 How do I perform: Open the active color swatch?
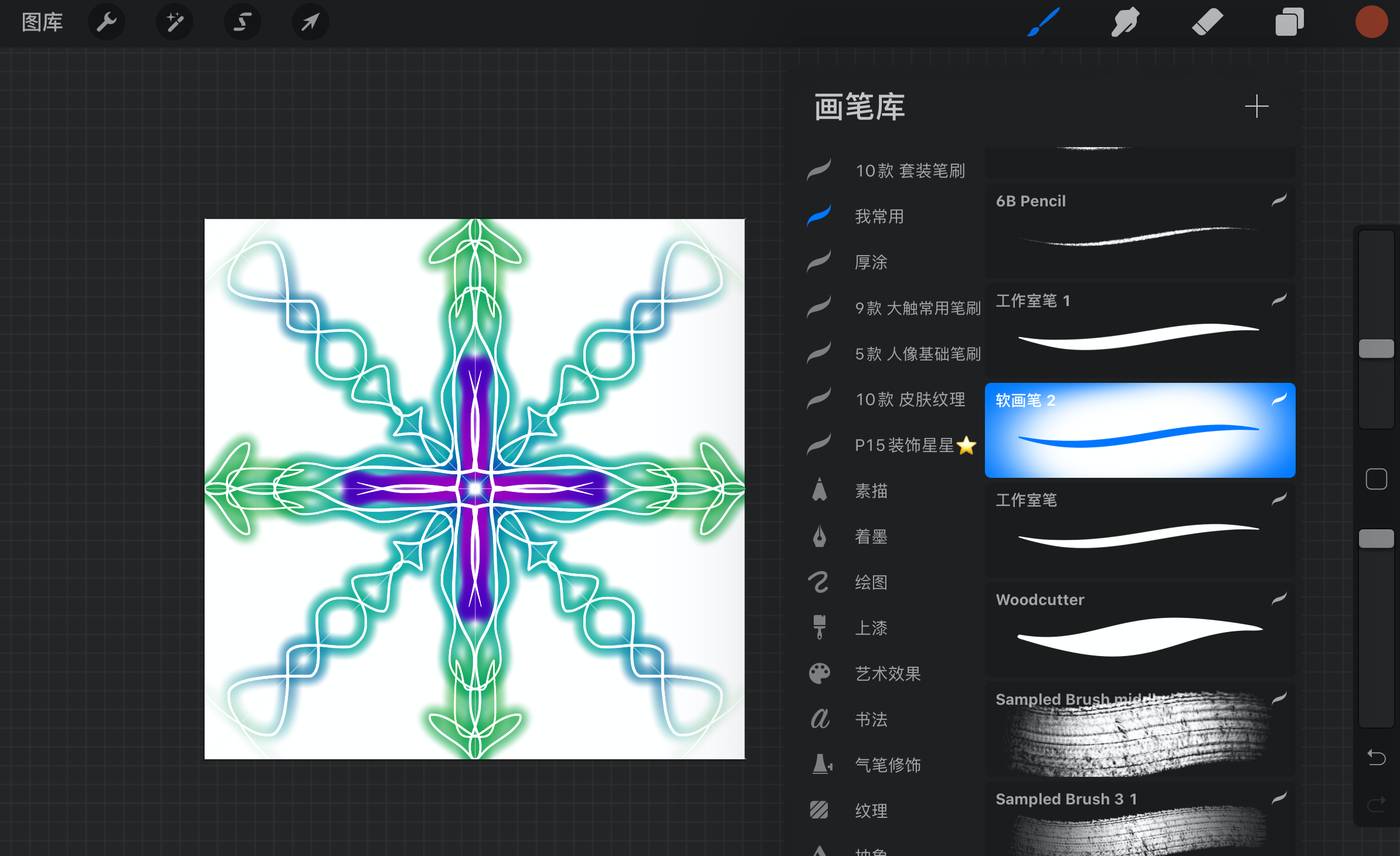click(x=1371, y=22)
